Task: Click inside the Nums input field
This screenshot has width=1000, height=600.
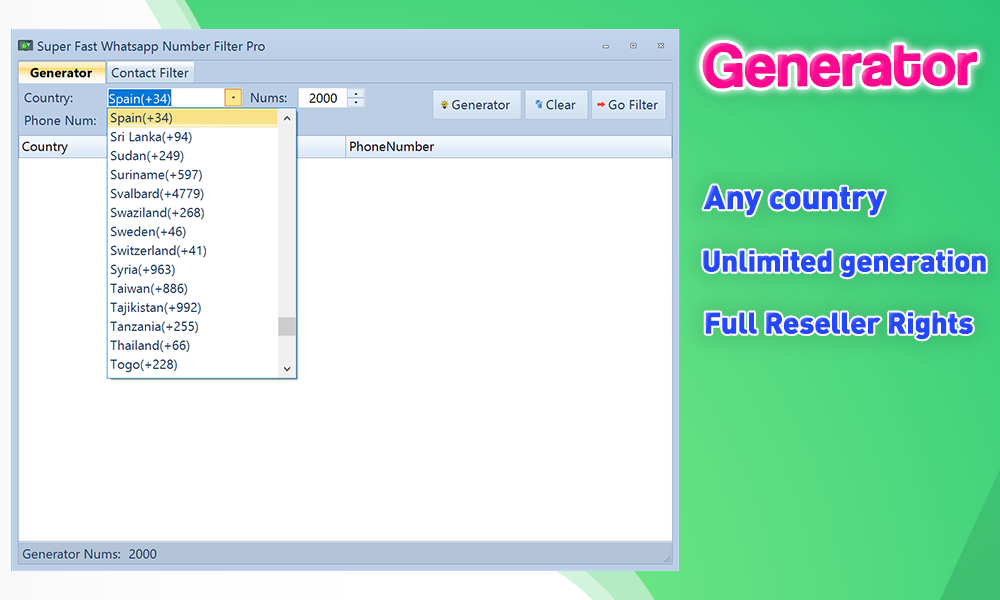Action: pos(320,97)
